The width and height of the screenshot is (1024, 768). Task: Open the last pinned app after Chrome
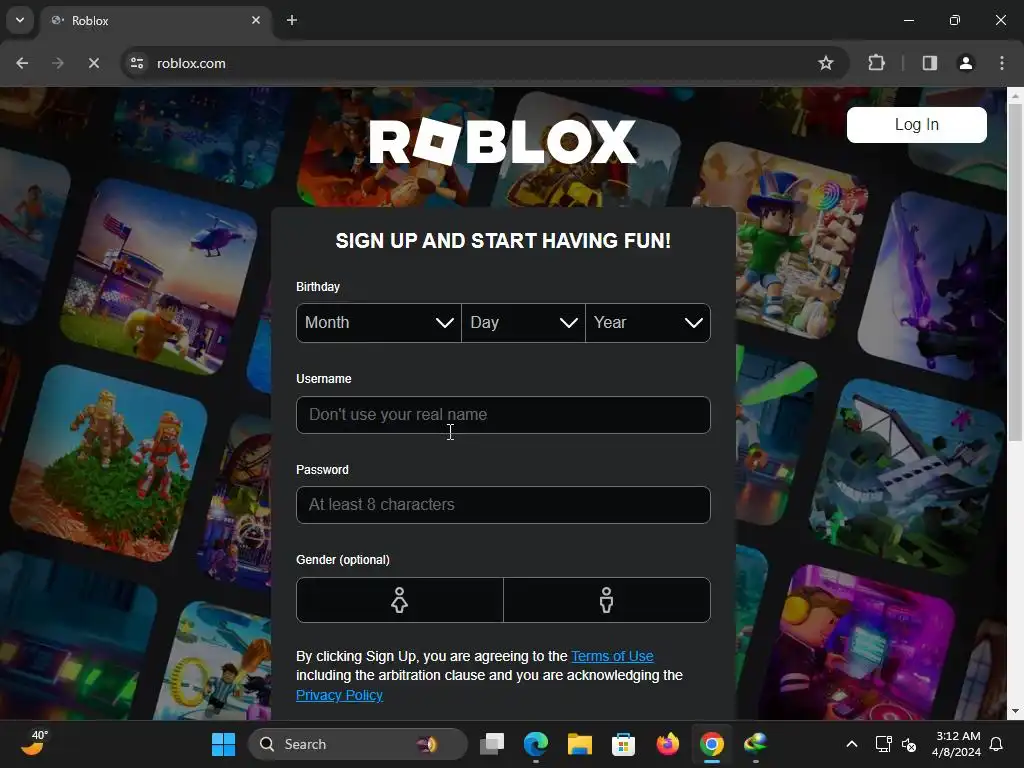click(756, 744)
